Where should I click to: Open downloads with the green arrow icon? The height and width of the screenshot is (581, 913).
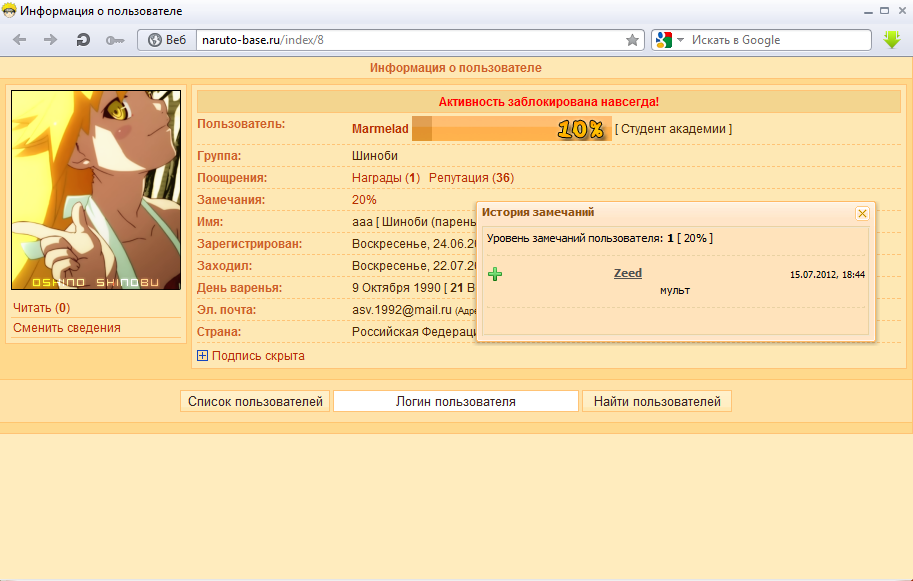click(x=891, y=40)
